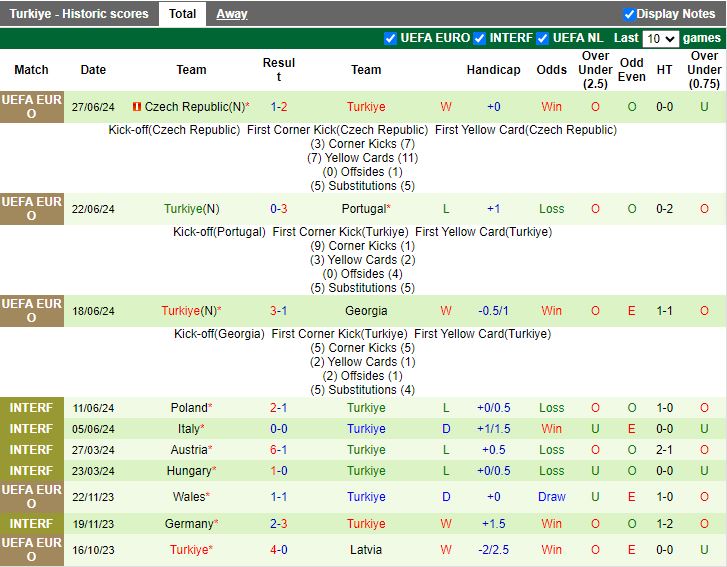Click the Draw odds on Wales row

click(551, 497)
